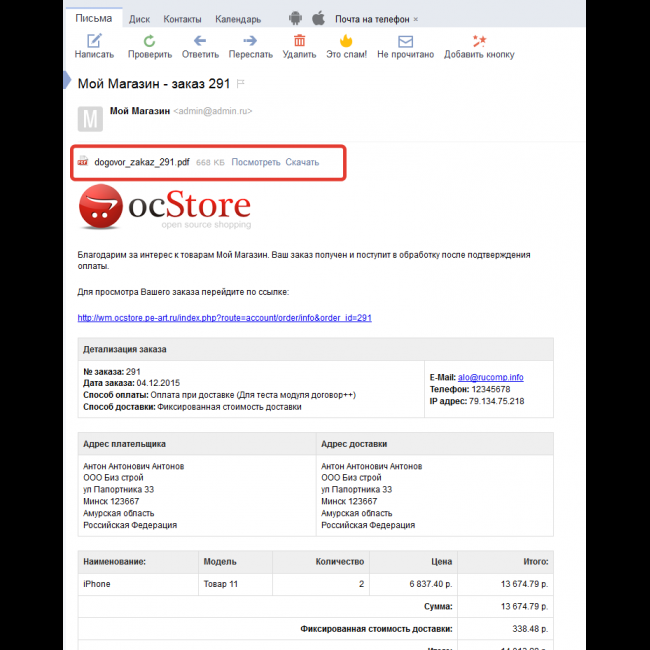
Task: Delete the email with the Удалить trash icon
Action: (x=299, y=41)
